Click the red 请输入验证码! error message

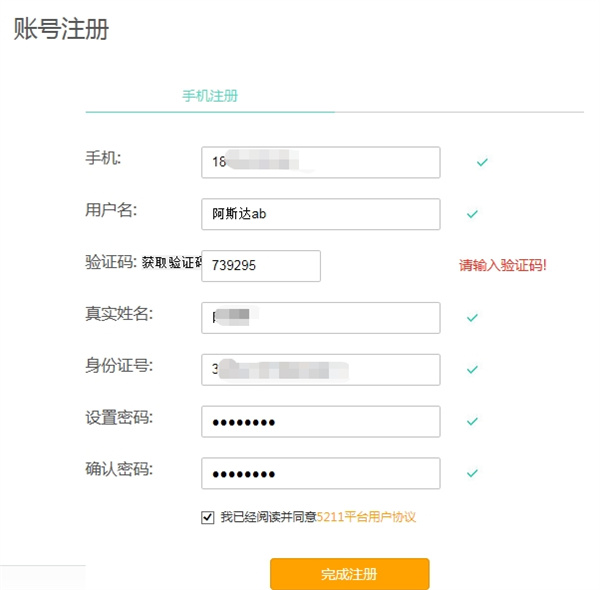(x=503, y=266)
